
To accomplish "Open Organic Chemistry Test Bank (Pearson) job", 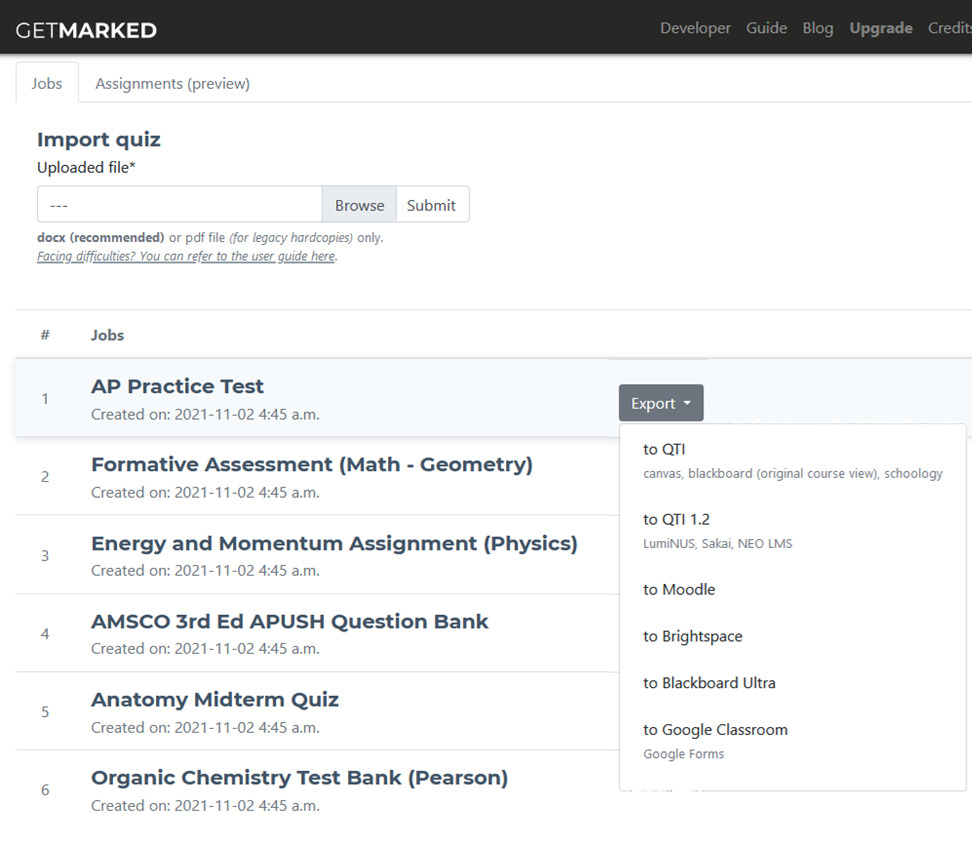I will pos(299,778).
